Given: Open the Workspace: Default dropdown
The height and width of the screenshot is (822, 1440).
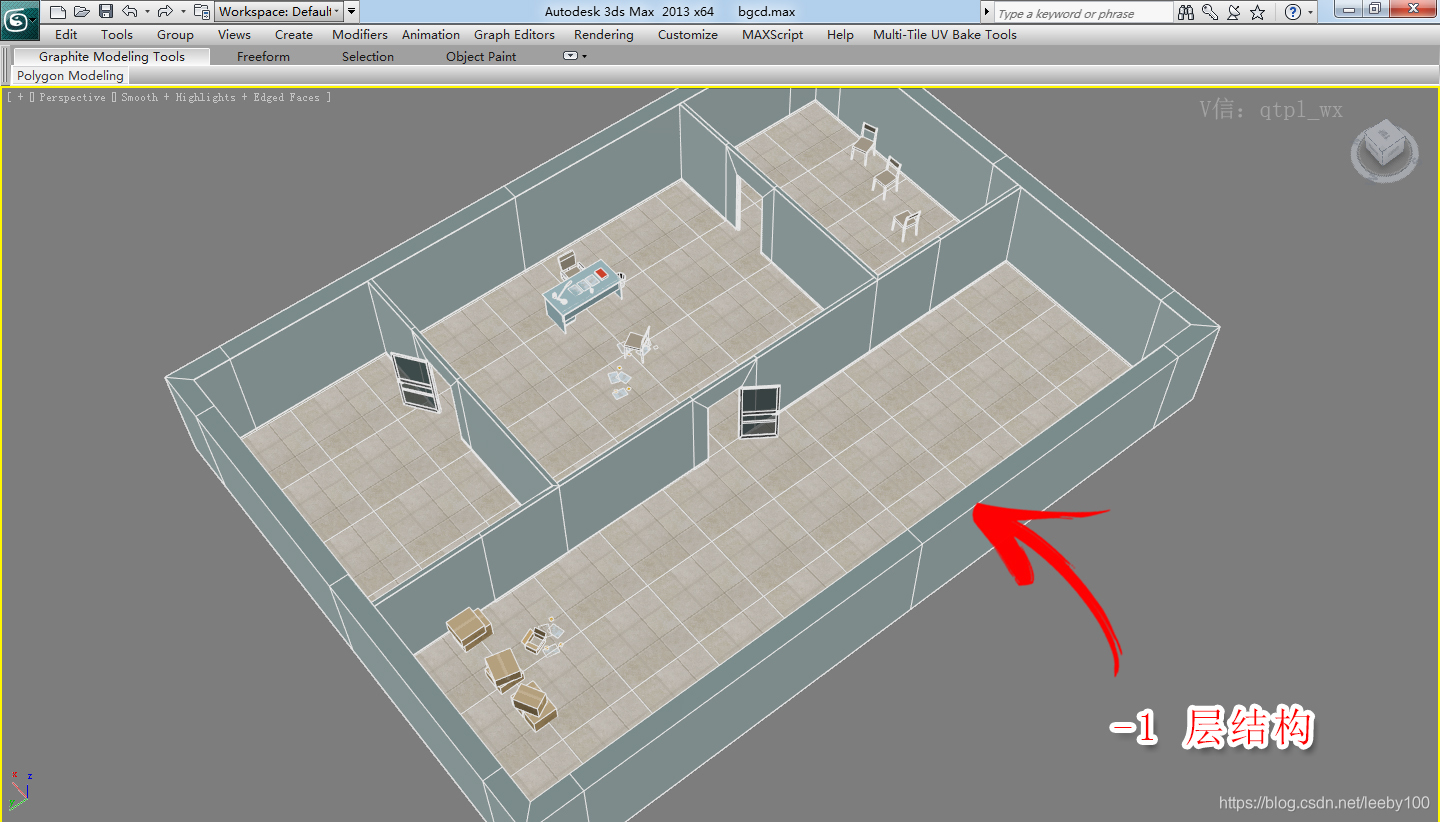Looking at the screenshot, I should 278,12.
